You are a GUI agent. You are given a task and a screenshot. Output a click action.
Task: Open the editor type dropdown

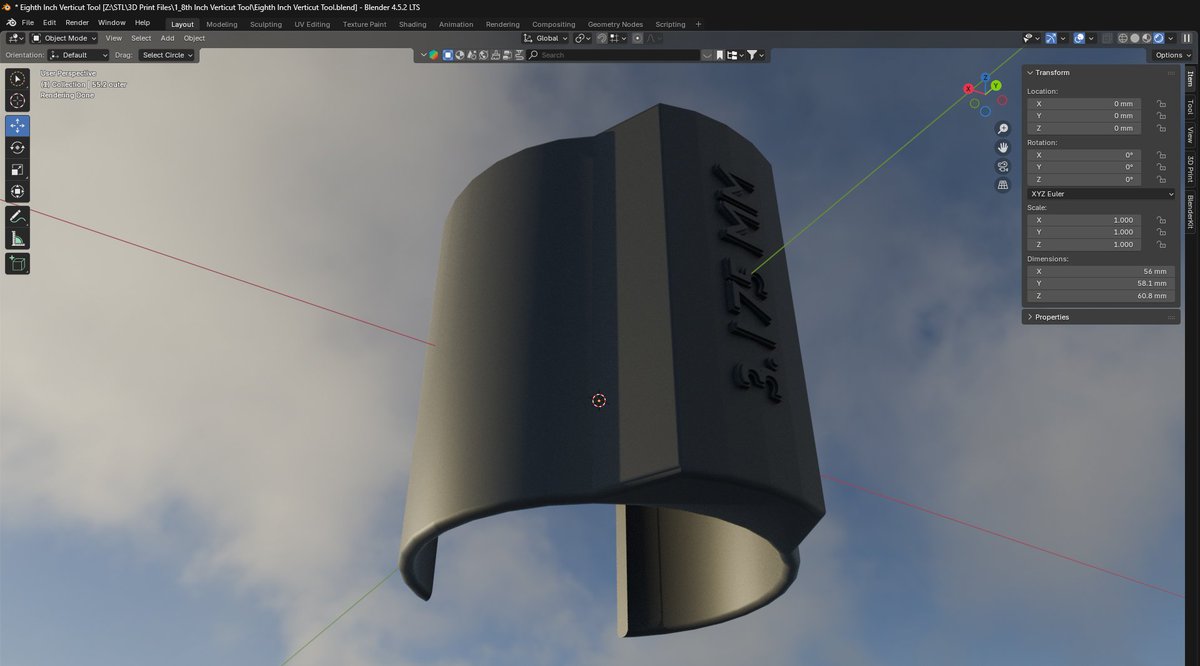[16, 38]
